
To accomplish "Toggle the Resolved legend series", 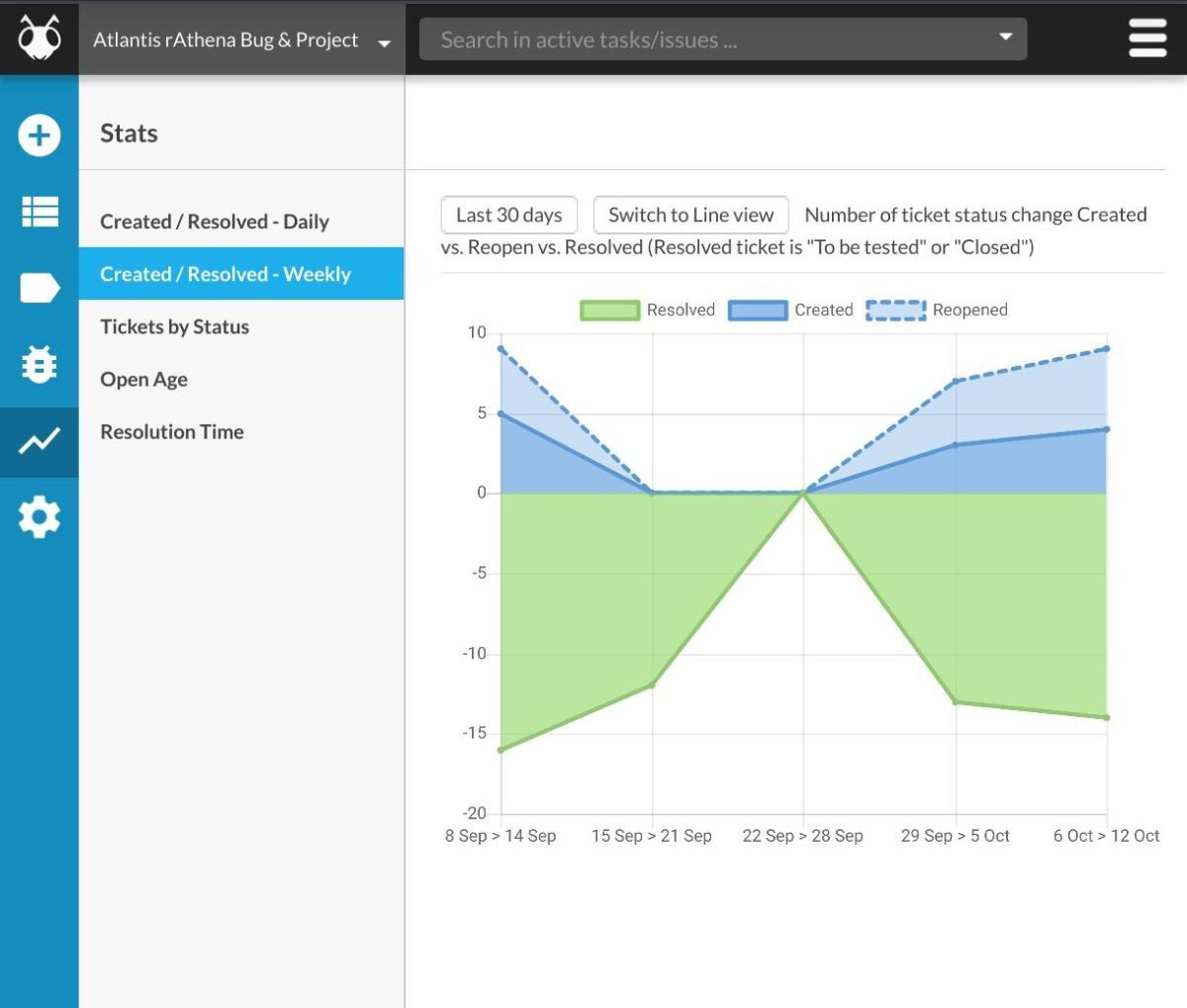I will 647,310.
